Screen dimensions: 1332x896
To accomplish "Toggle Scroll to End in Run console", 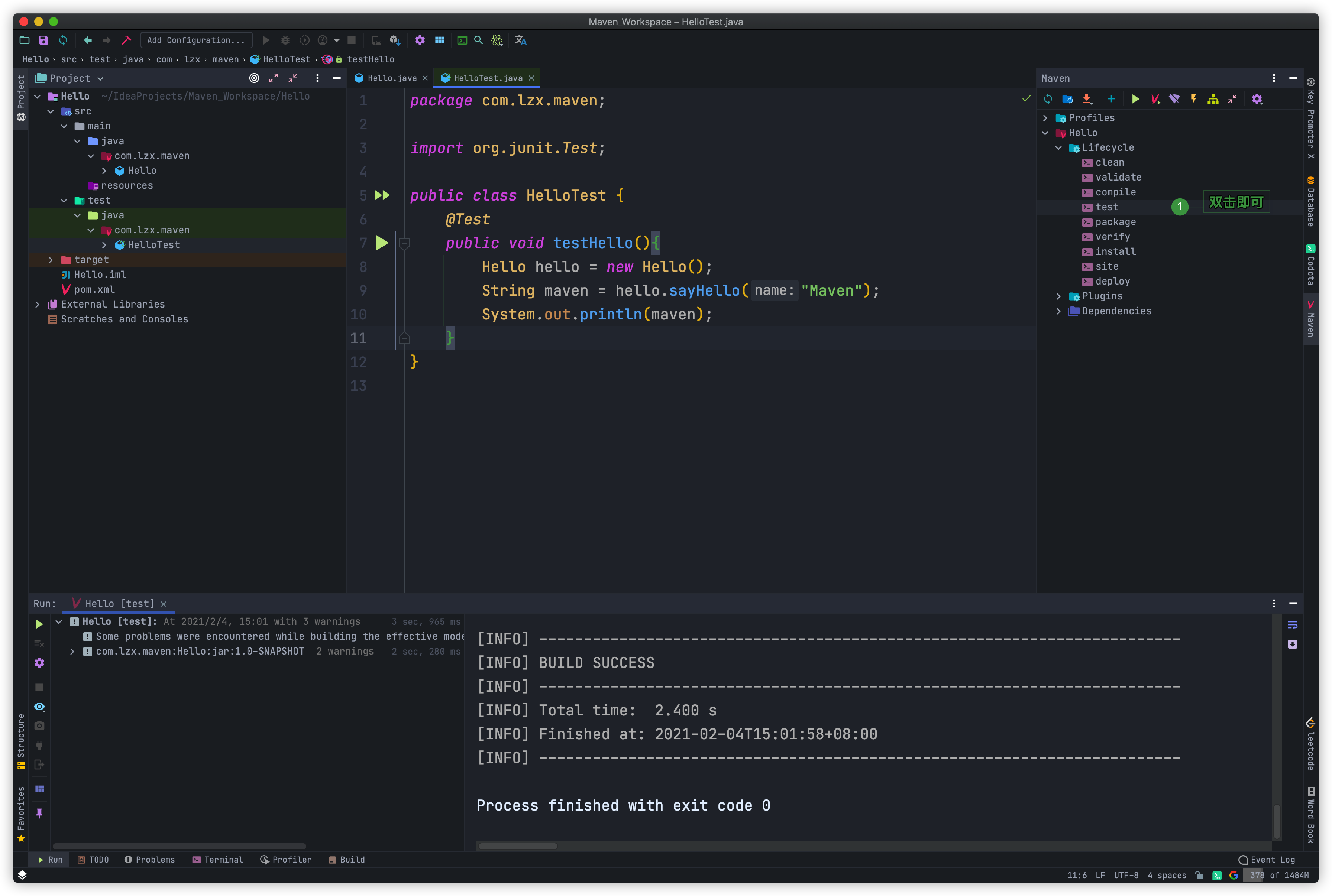I will click(x=1293, y=644).
